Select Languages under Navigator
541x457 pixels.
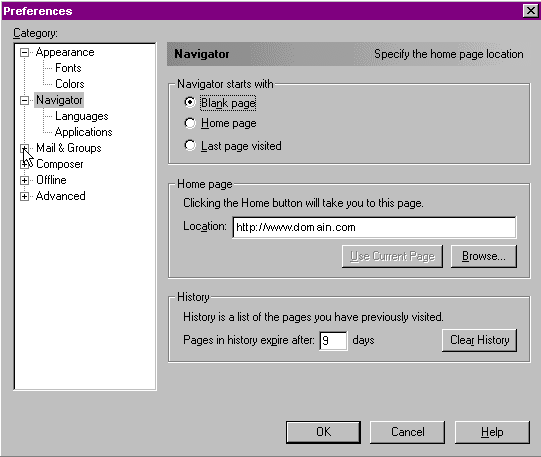(81, 116)
